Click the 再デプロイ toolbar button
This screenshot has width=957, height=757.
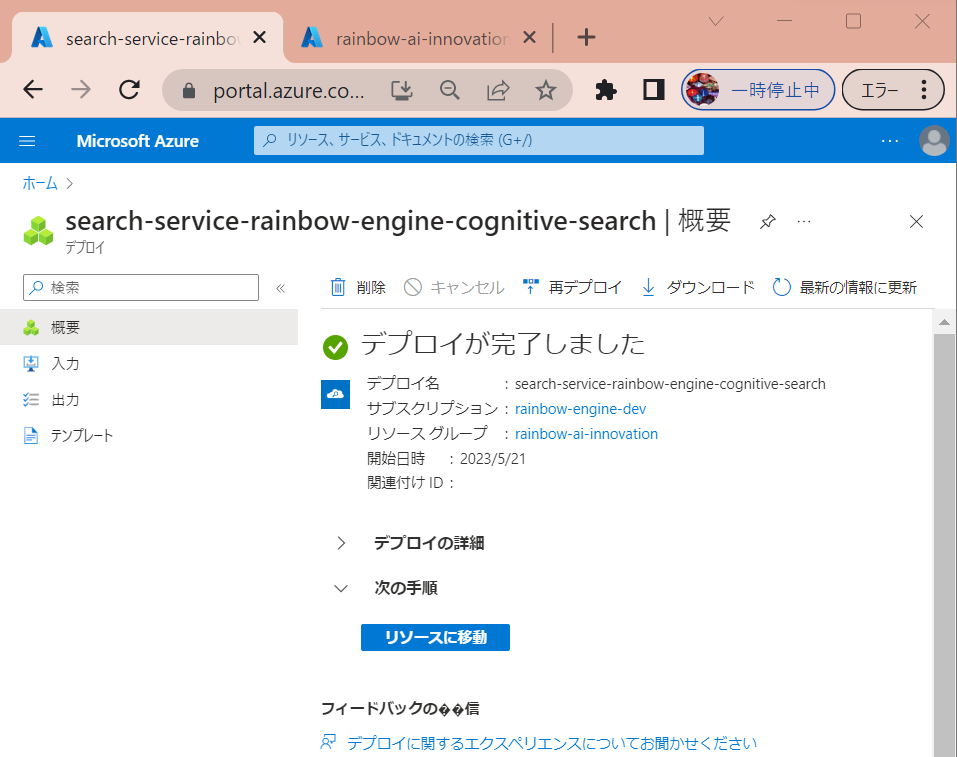click(572, 287)
